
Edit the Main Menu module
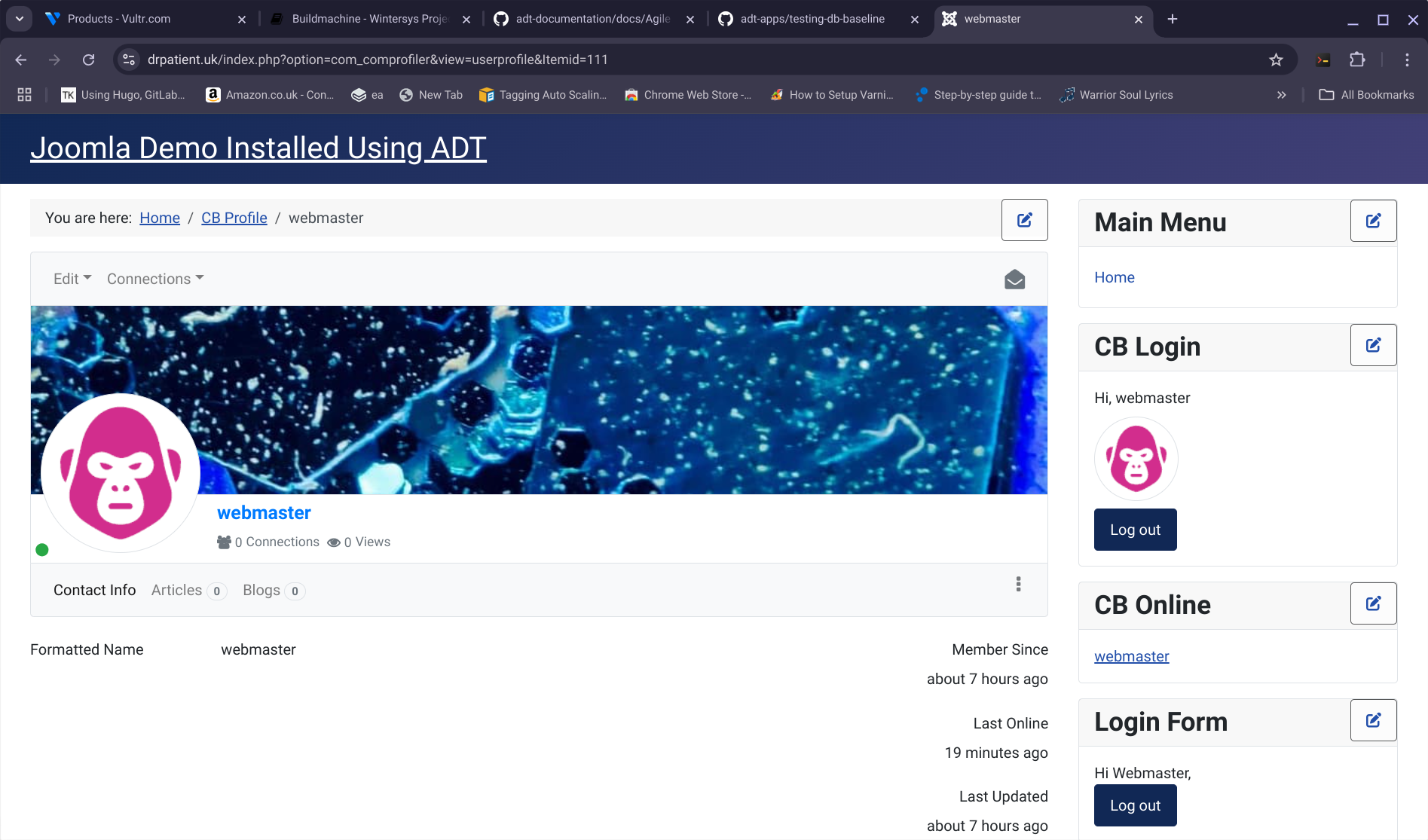[1373, 221]
